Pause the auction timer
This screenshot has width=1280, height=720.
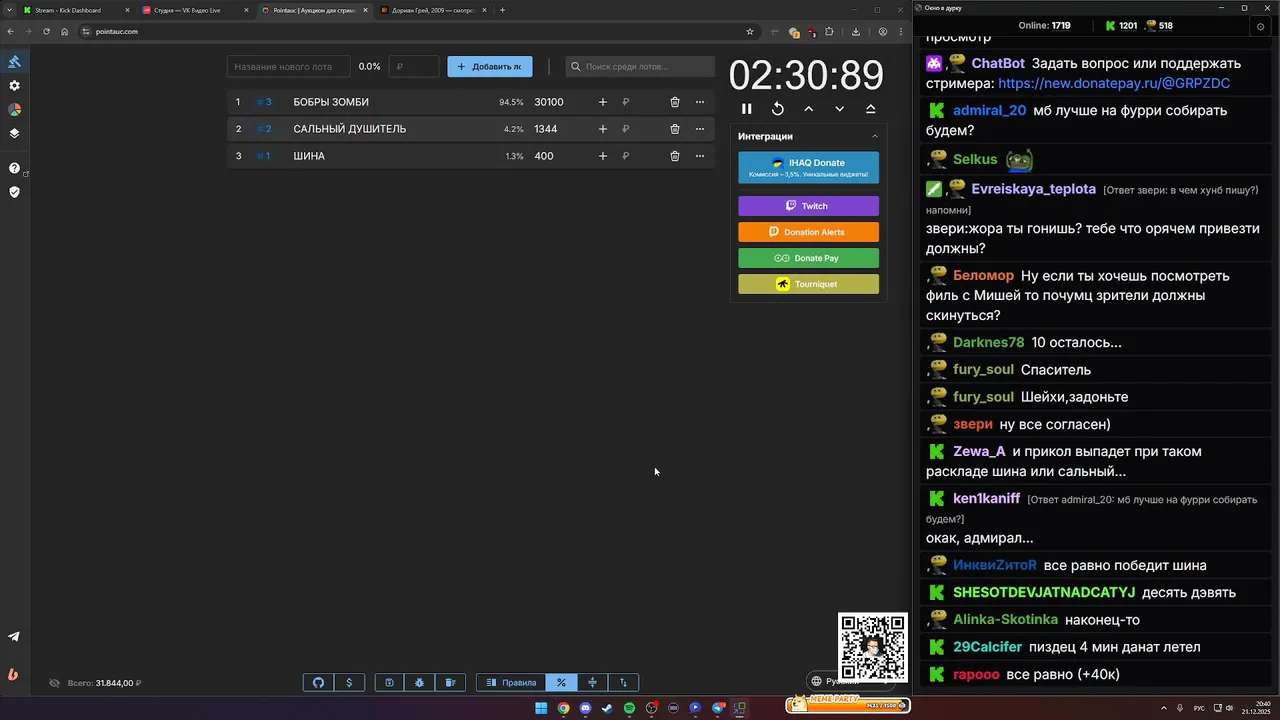[x=746, y=109]
